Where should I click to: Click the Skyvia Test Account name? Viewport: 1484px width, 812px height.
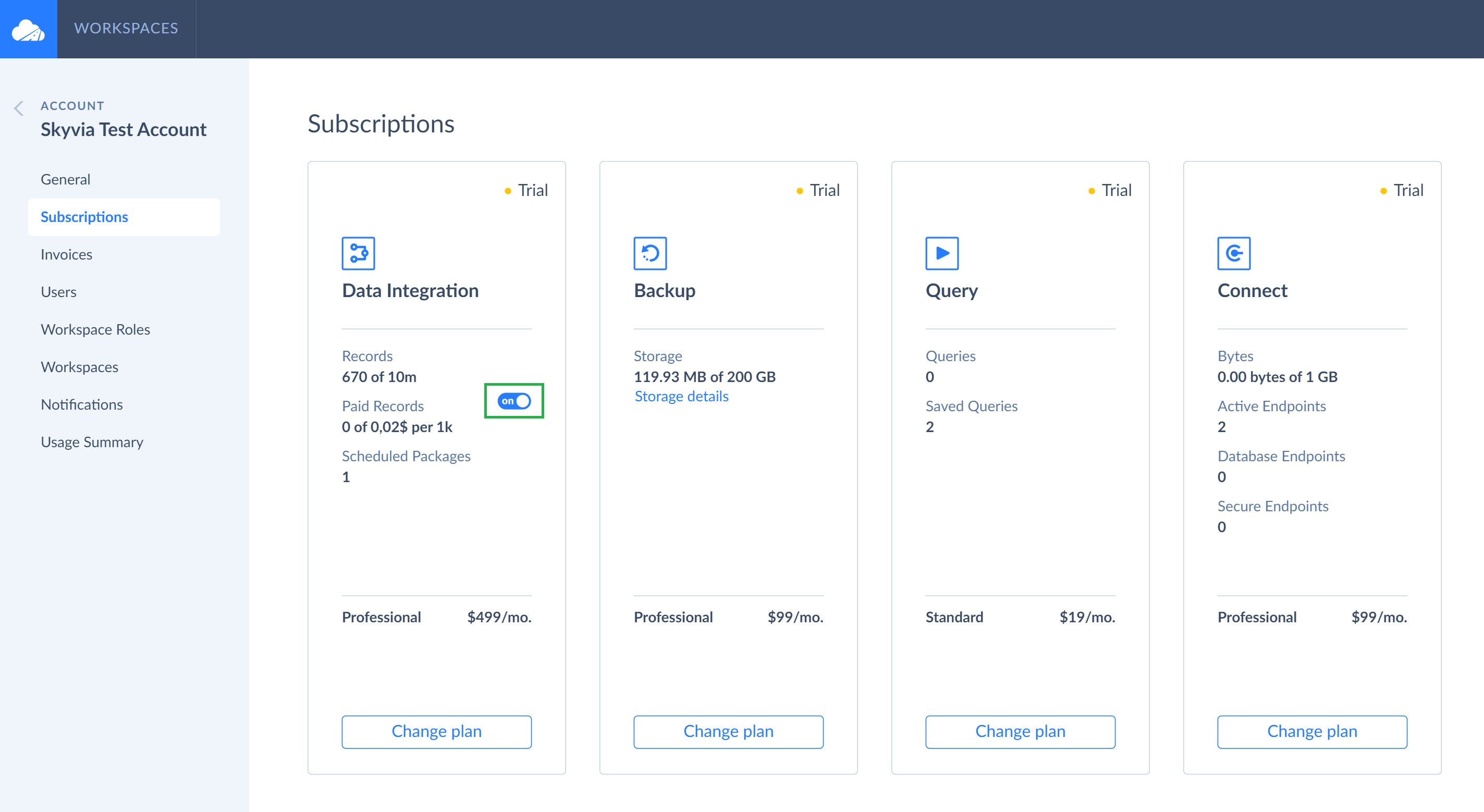pyautogui.click(x=124, y=130)
